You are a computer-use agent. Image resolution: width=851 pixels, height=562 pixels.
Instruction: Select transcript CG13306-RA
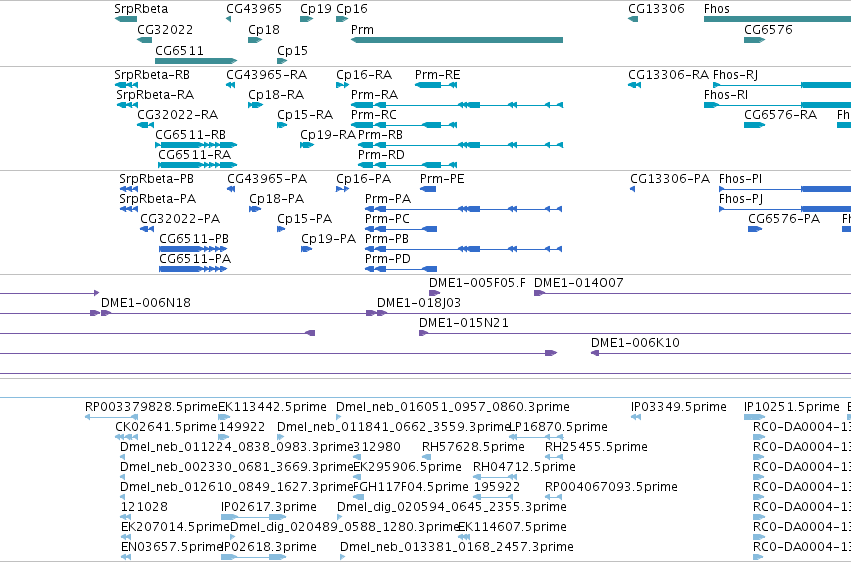669,74
